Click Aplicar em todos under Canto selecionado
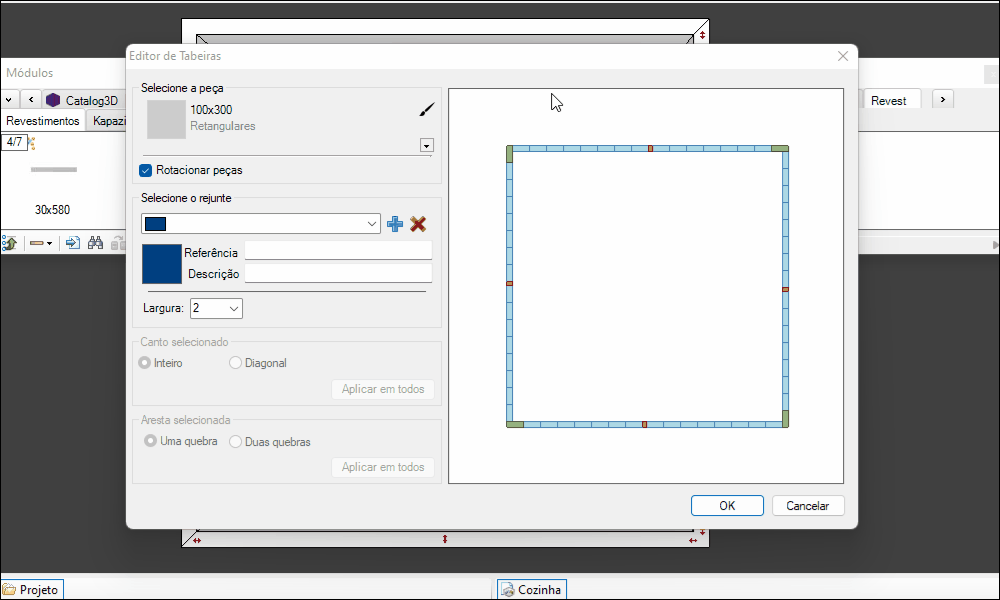The width and height of the screenshot is (1000, 600). [x=383, y=389]
